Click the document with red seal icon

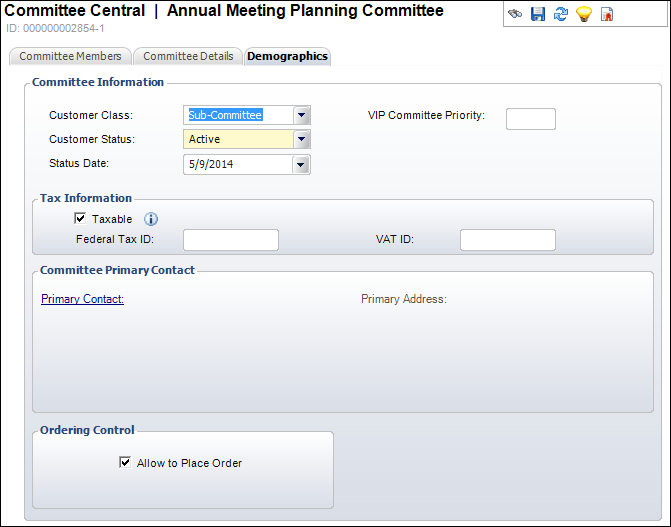click(607, 14)
